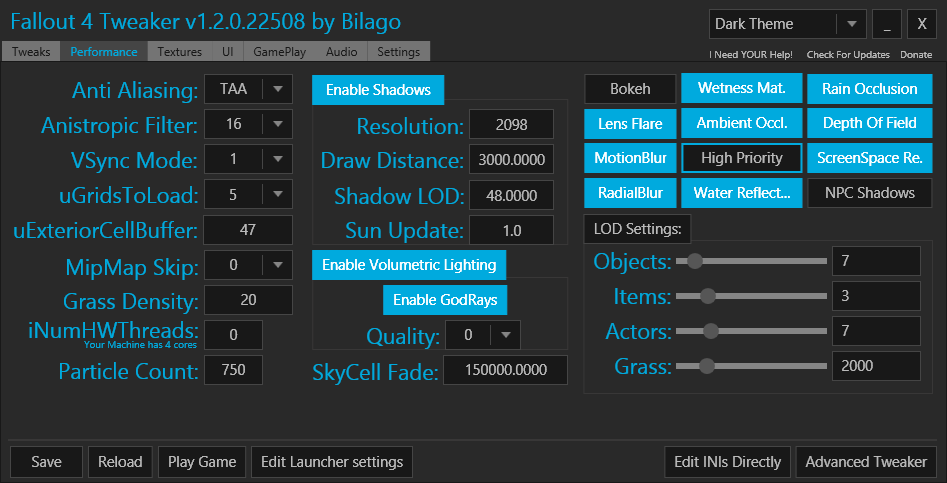Screen dimensions: 947x483
Task: Click the Shadow LOD field
Action: [512, 195]
